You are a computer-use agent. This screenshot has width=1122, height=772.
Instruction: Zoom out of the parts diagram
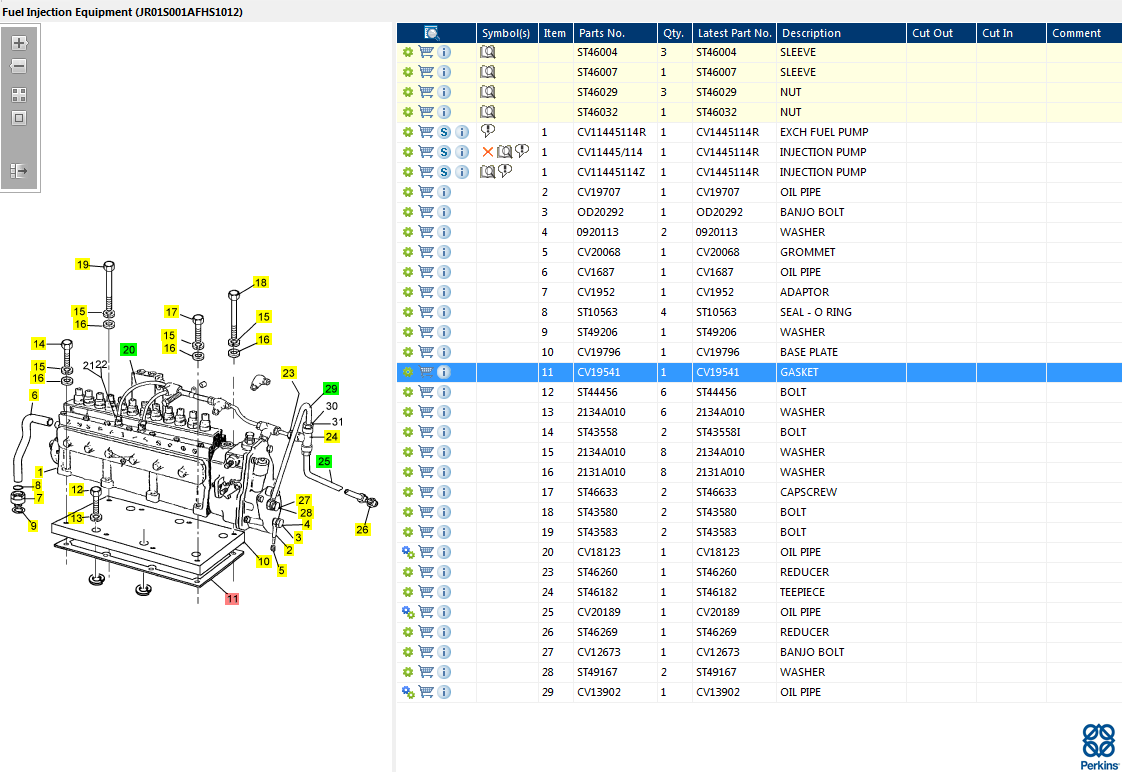19,67
